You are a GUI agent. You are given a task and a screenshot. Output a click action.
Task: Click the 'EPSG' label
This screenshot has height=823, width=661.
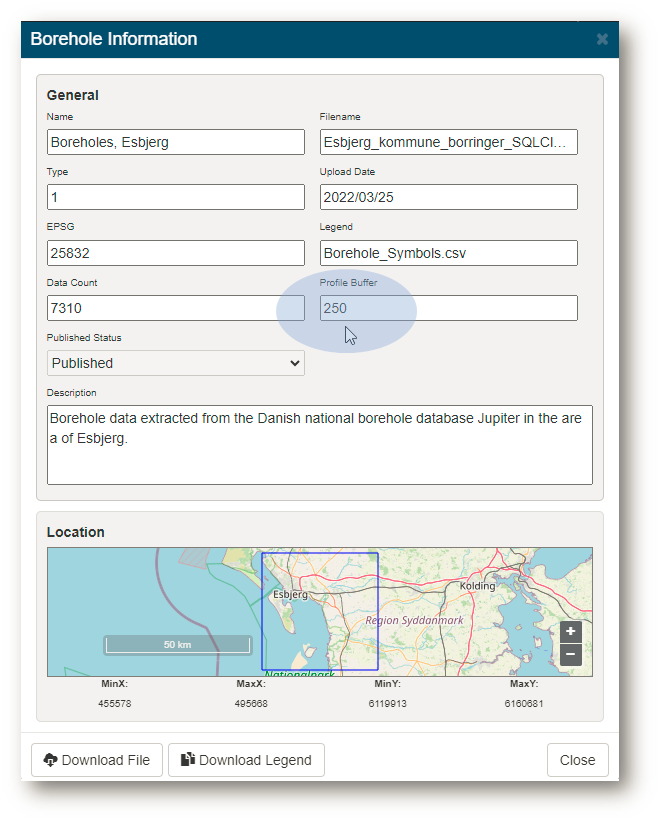point(60,227)
